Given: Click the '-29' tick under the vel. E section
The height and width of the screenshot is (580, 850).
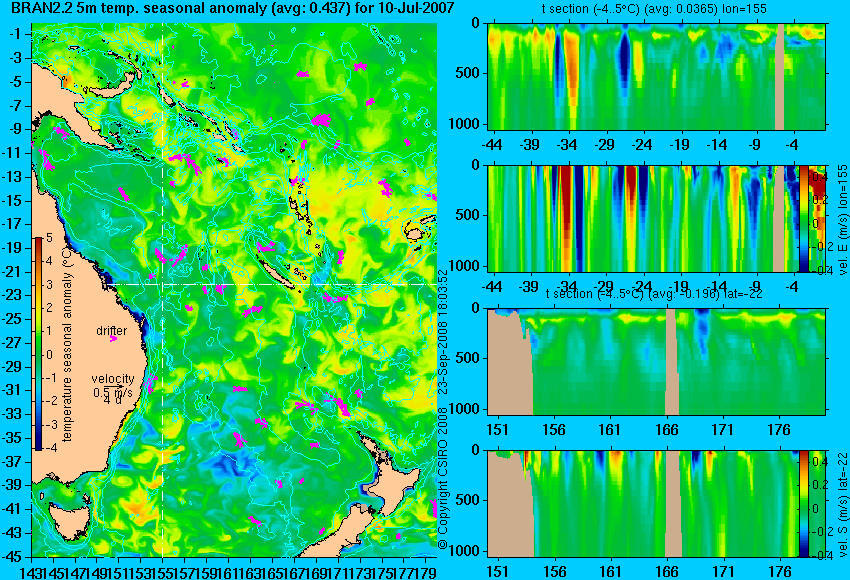Looking at the screenshot, I should click(605, 287).
